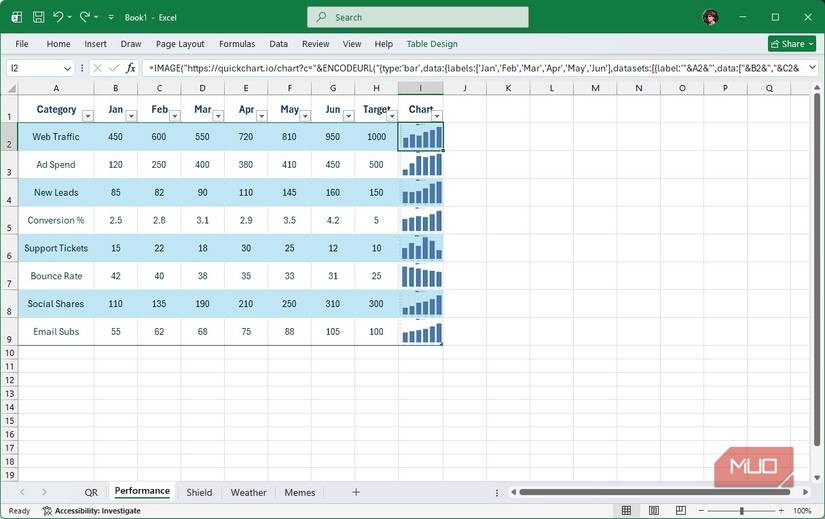Open the Draw ribbon tab

(131, 44)
